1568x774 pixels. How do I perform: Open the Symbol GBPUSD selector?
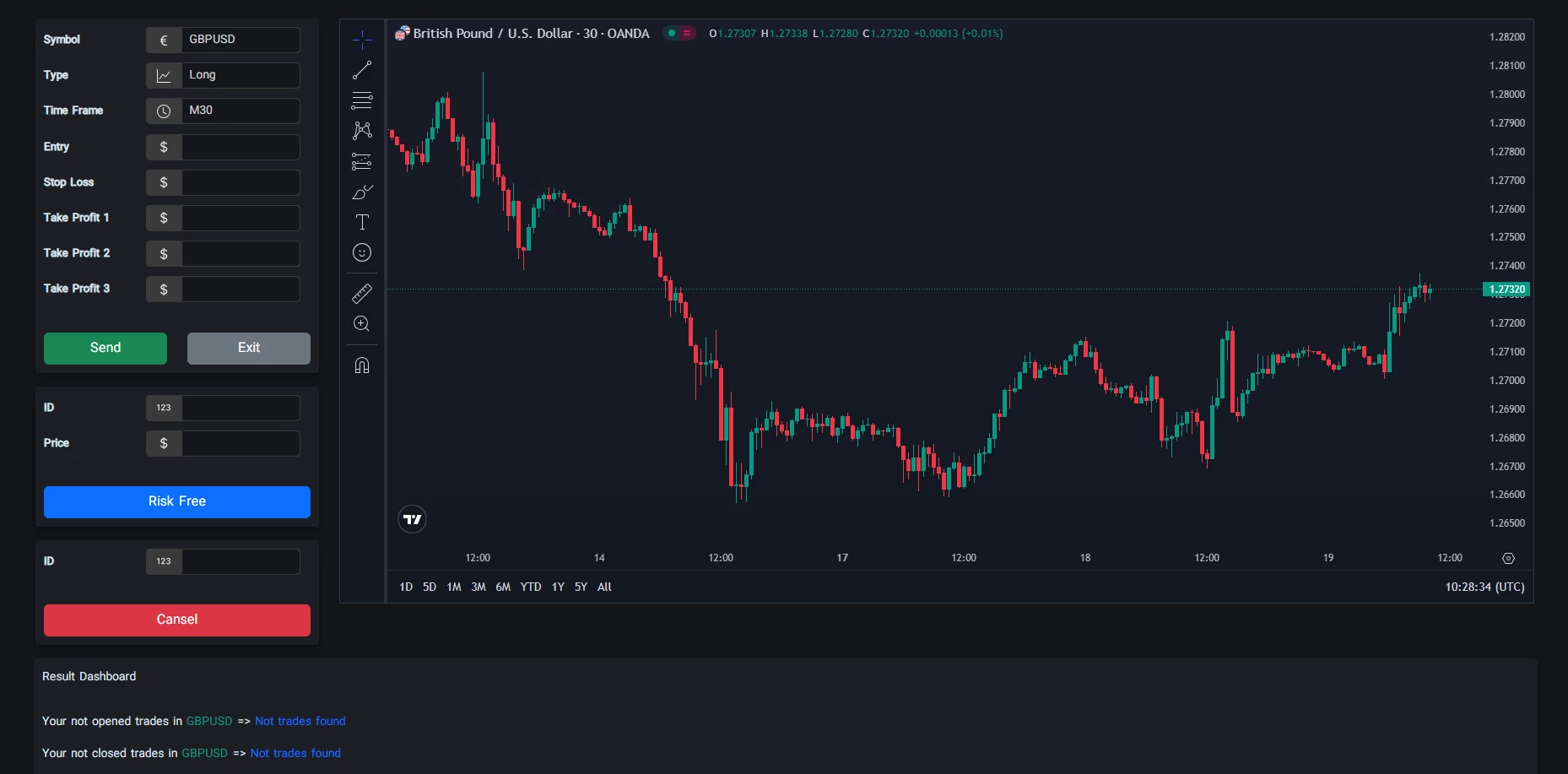tap(240, 40)
